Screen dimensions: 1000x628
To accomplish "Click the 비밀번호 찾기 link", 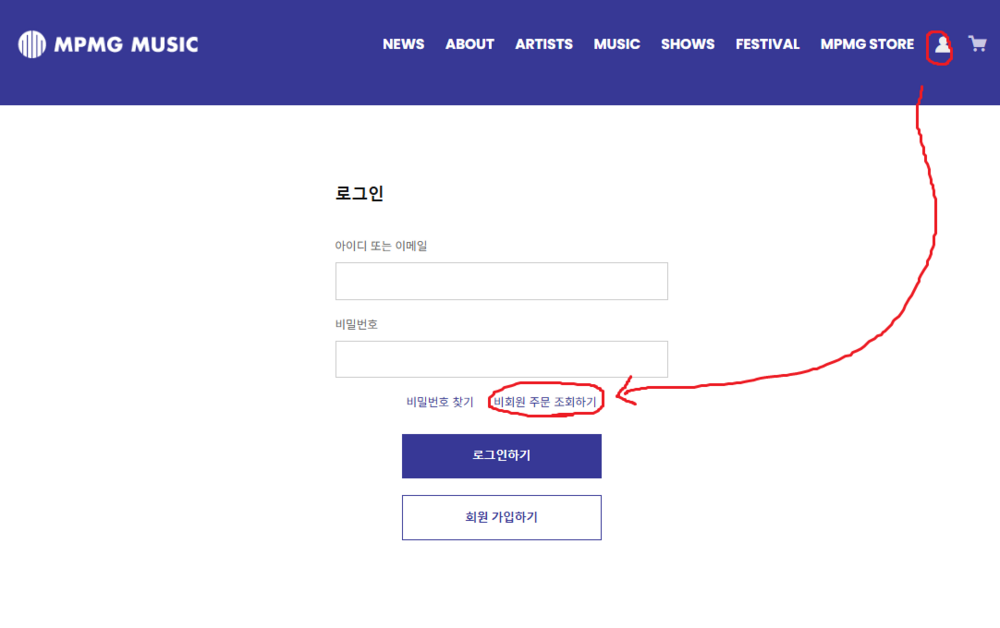I will click(440, 402).
